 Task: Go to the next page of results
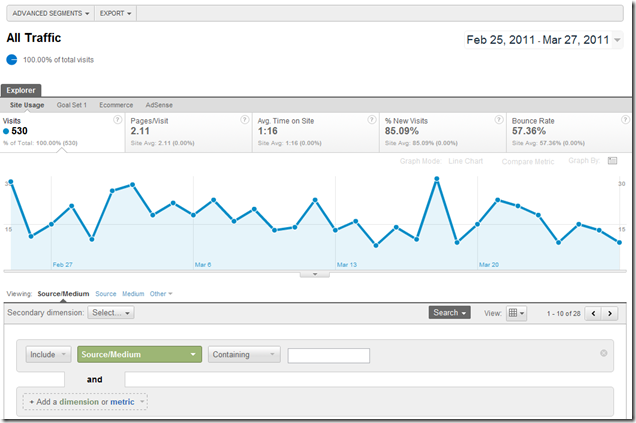coord(610,313)
